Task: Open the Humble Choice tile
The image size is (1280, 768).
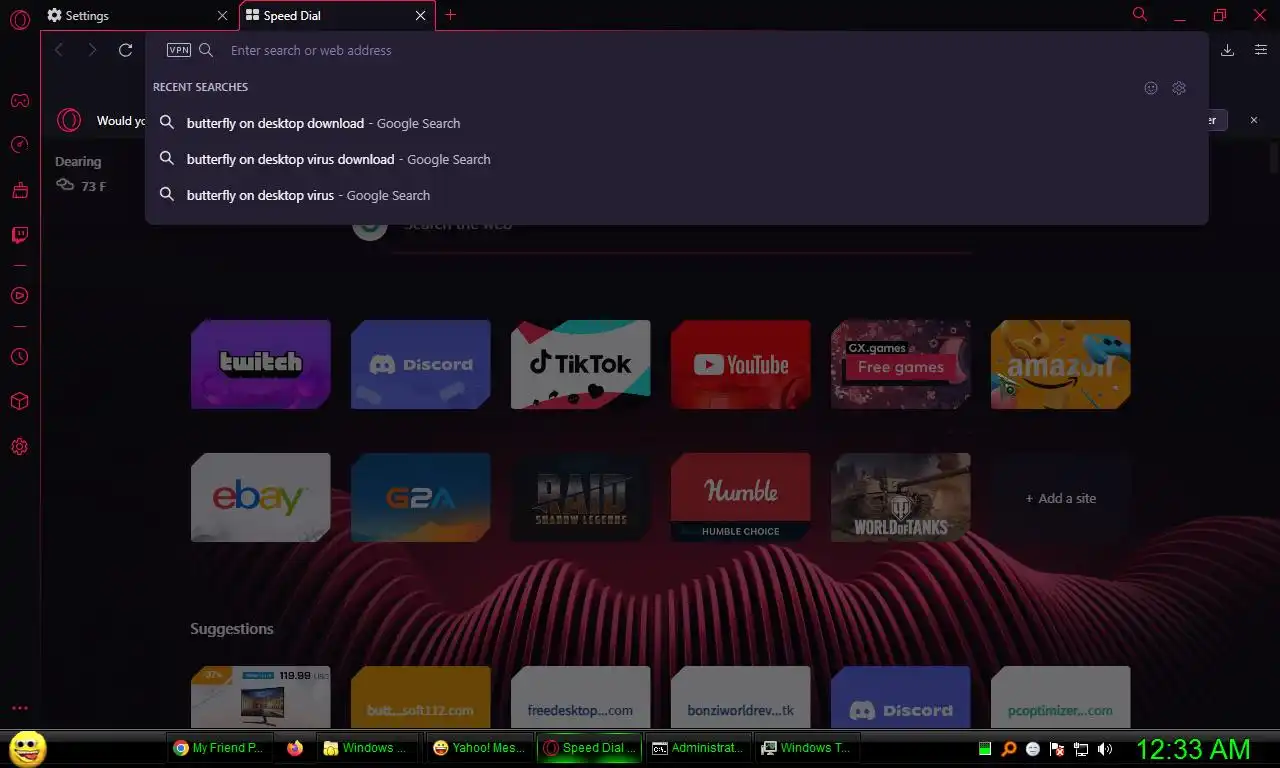Action: tap(741, 497)
